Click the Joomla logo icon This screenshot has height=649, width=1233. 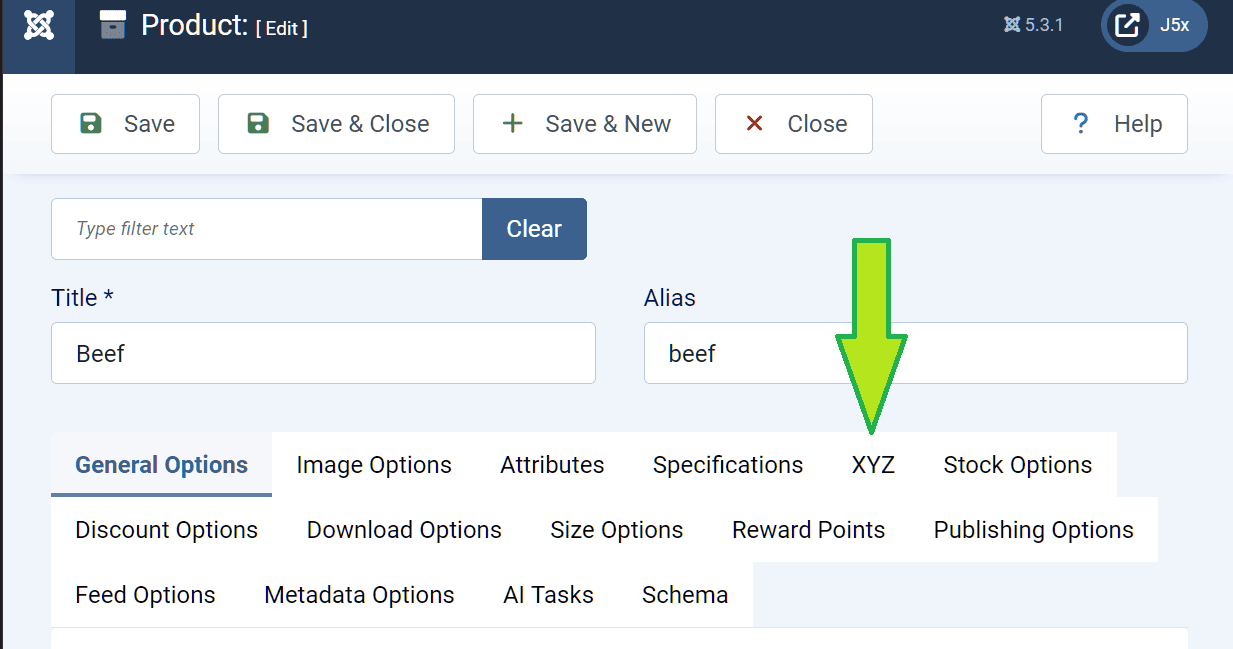(x=38, y=26)
